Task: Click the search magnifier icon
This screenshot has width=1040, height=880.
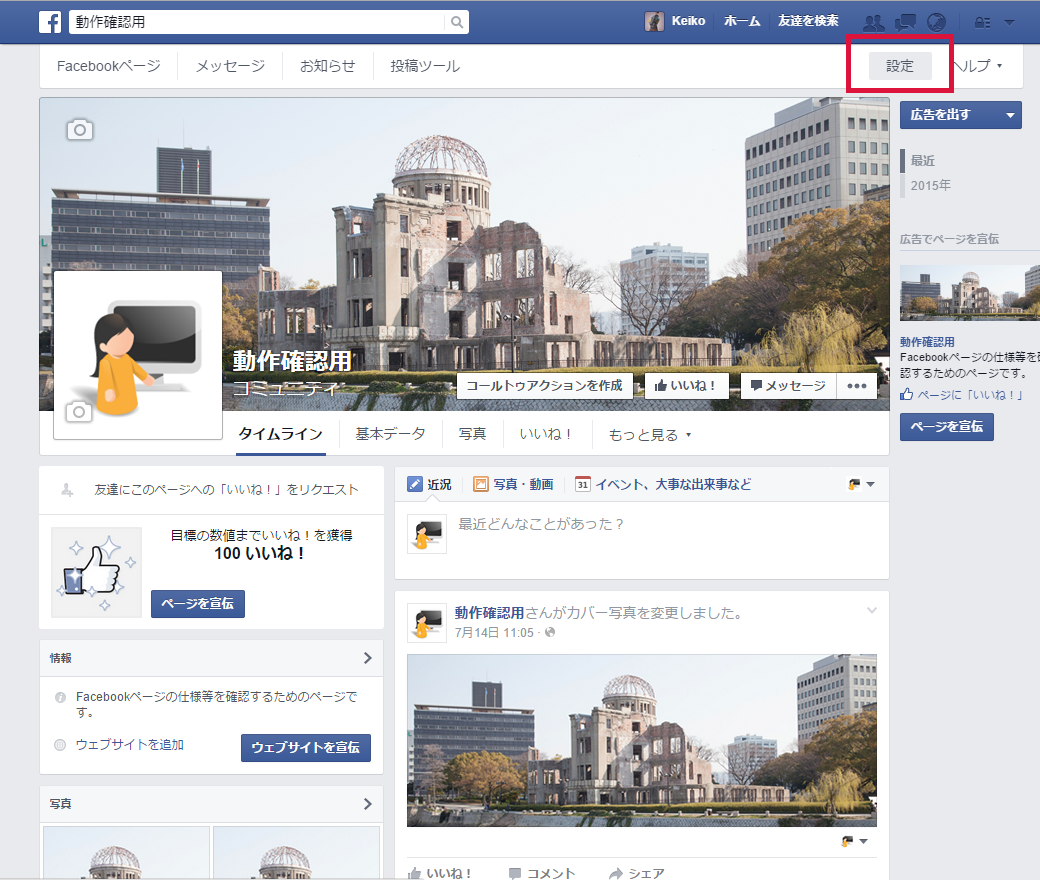Action: [457, 22]
